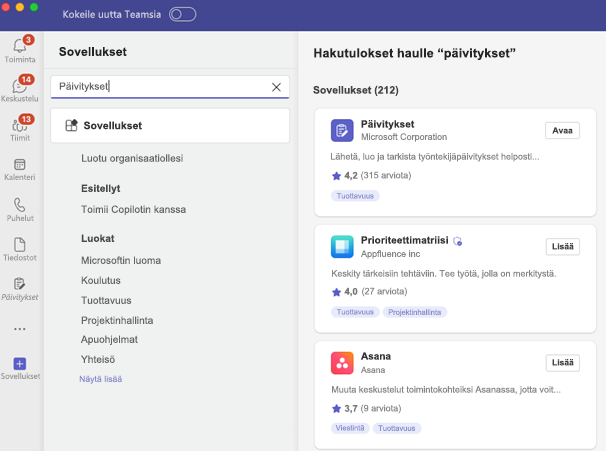Click Tuottavuus tag on Päivitykset card
Screen dimensions: 606x451
point(355,196)
